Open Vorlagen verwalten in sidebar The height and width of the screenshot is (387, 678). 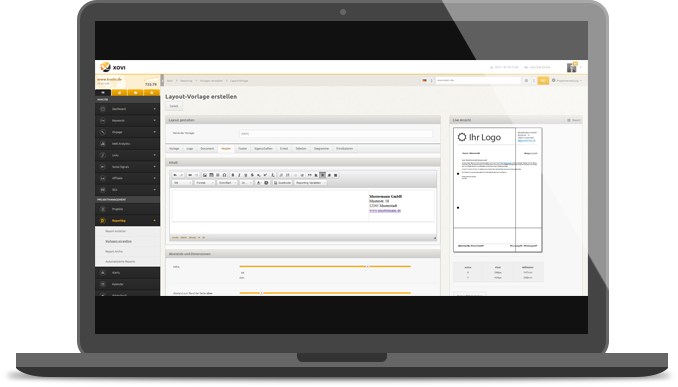click(x=118, y=241)
